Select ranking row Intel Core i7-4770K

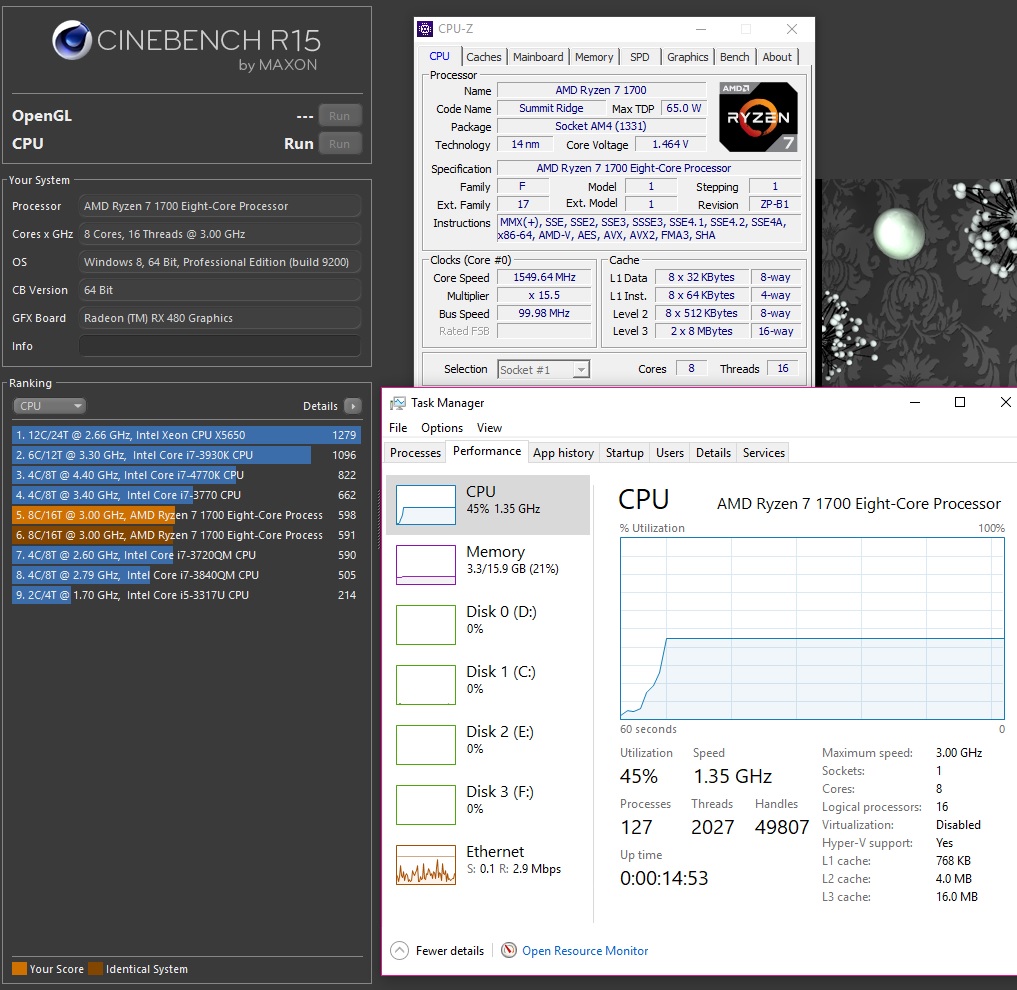coord(185,476)
